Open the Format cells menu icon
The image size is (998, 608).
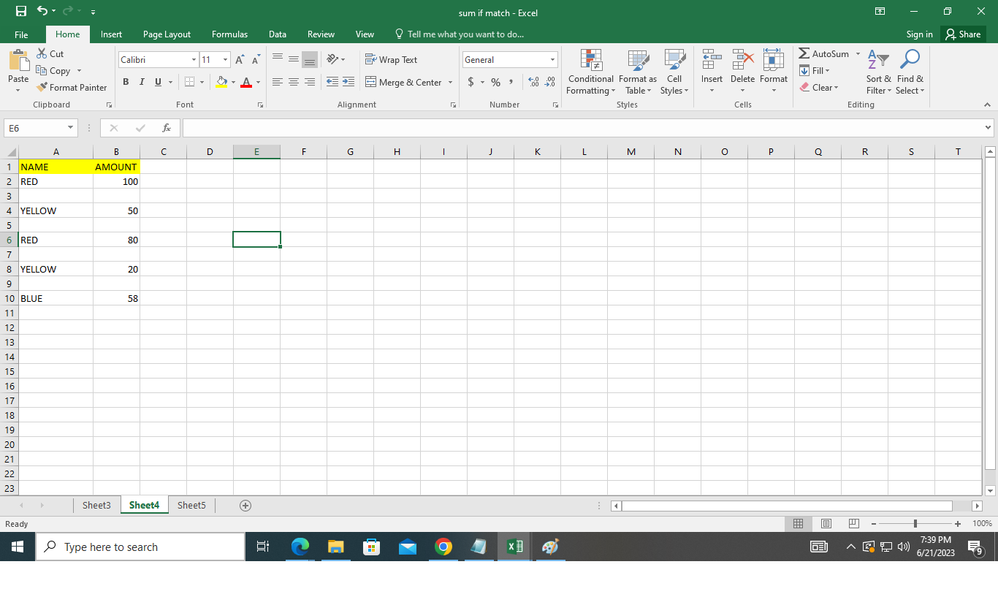point(773,59)
